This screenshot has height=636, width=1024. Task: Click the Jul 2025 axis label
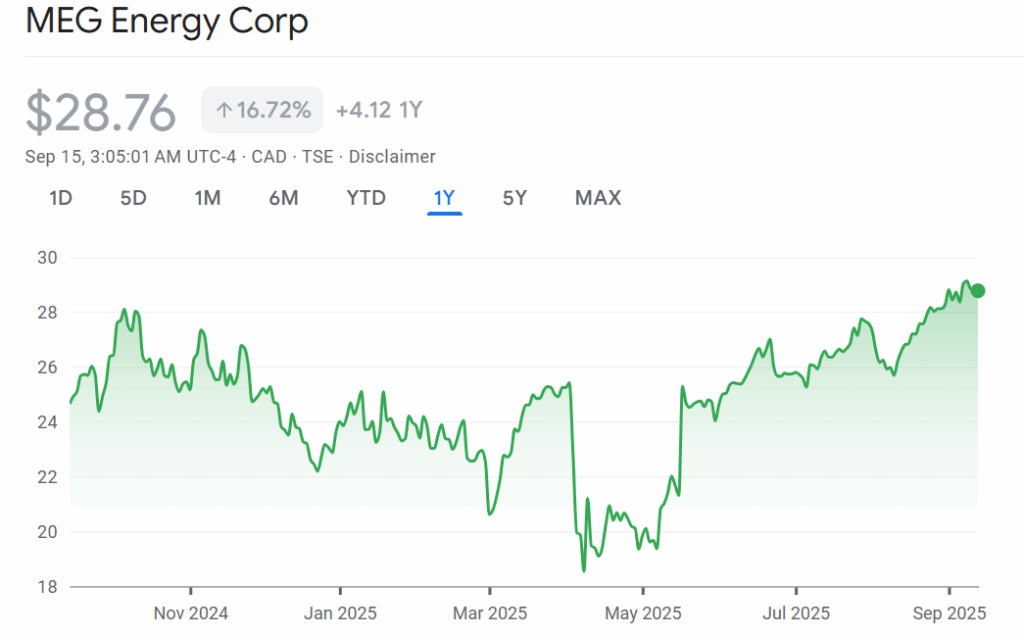tap(796, 613)
